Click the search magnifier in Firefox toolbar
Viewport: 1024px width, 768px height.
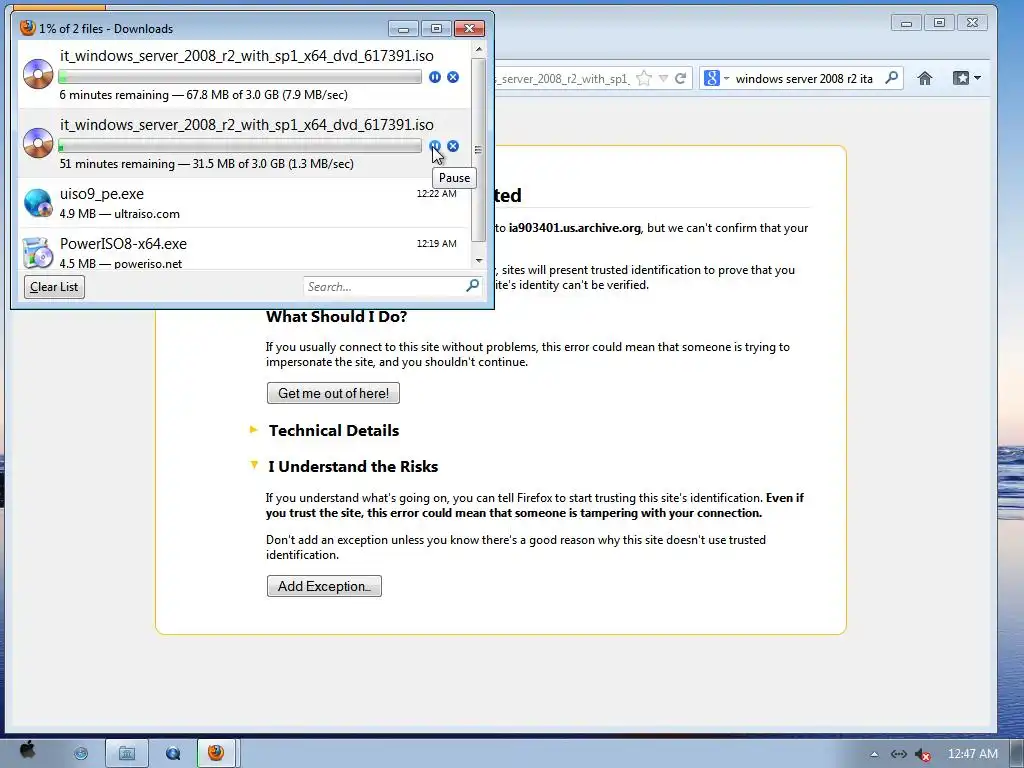tap(891, 78)
